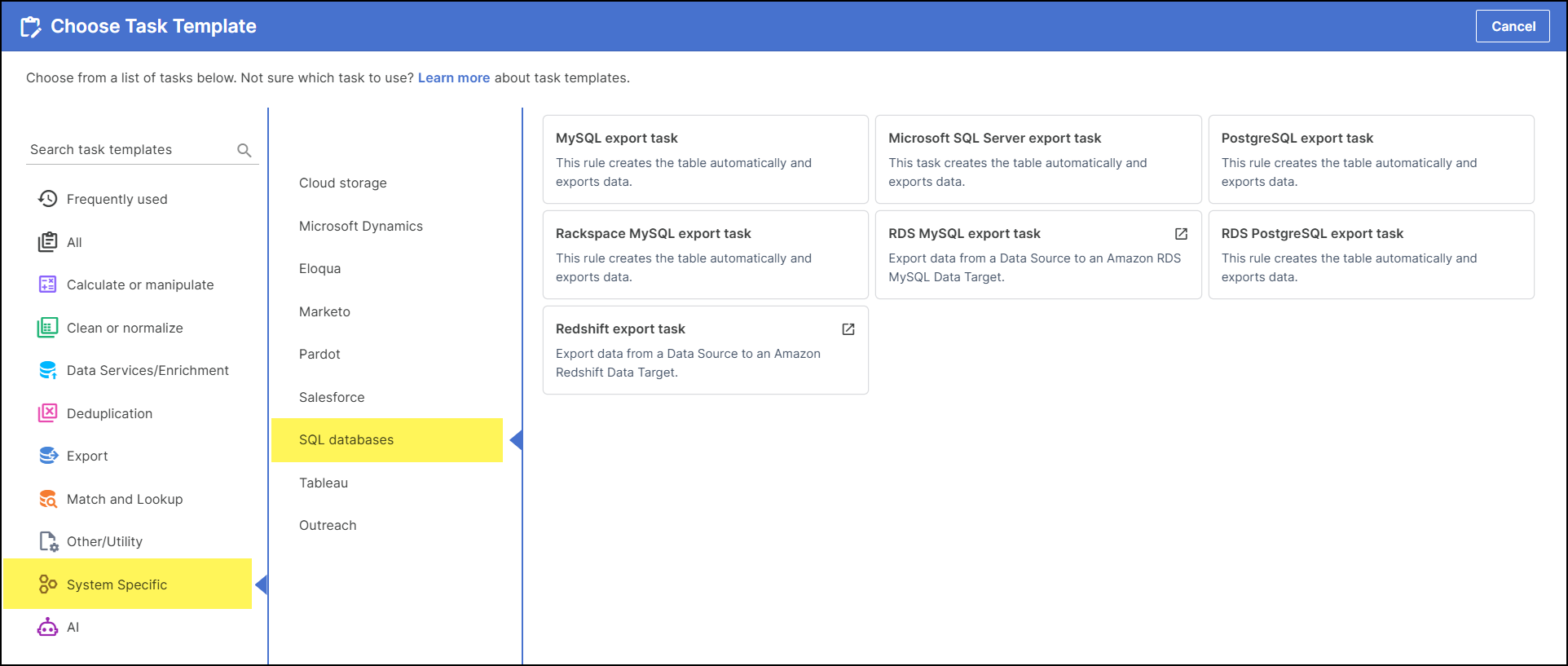Select the All category
The image size is (1568, 666).
point(74,242)
